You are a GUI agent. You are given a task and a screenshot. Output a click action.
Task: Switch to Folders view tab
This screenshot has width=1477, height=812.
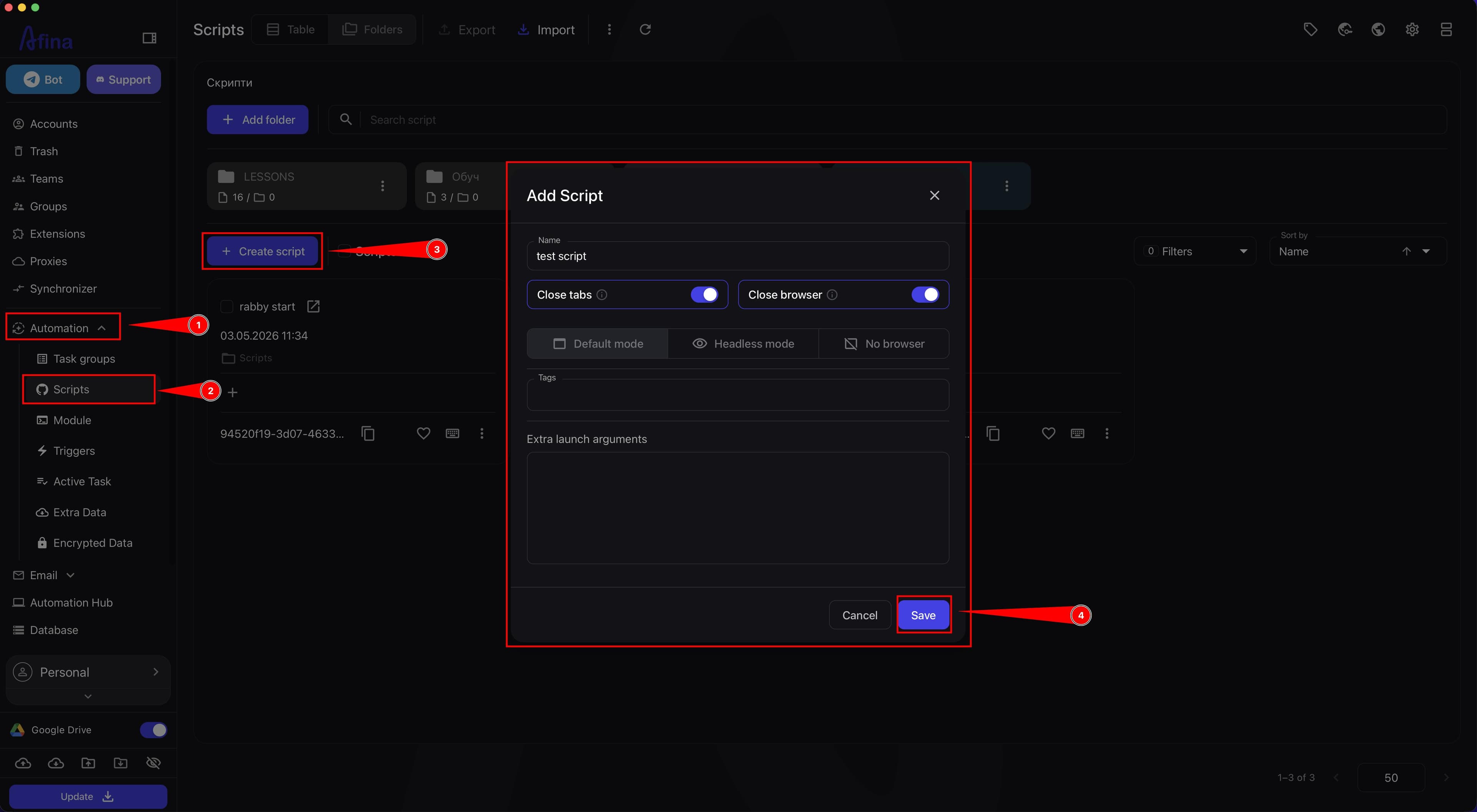(x=372, y=29)
